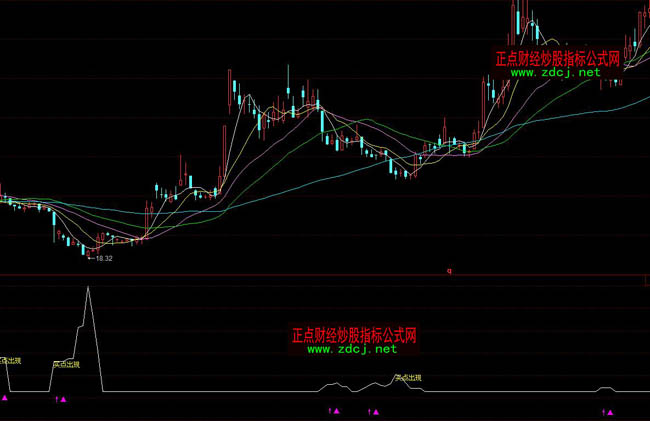Viewport: 650px width, 421px height.
Task: Click the 买点出现 label on the small hump
Action: tap(408, 378)
